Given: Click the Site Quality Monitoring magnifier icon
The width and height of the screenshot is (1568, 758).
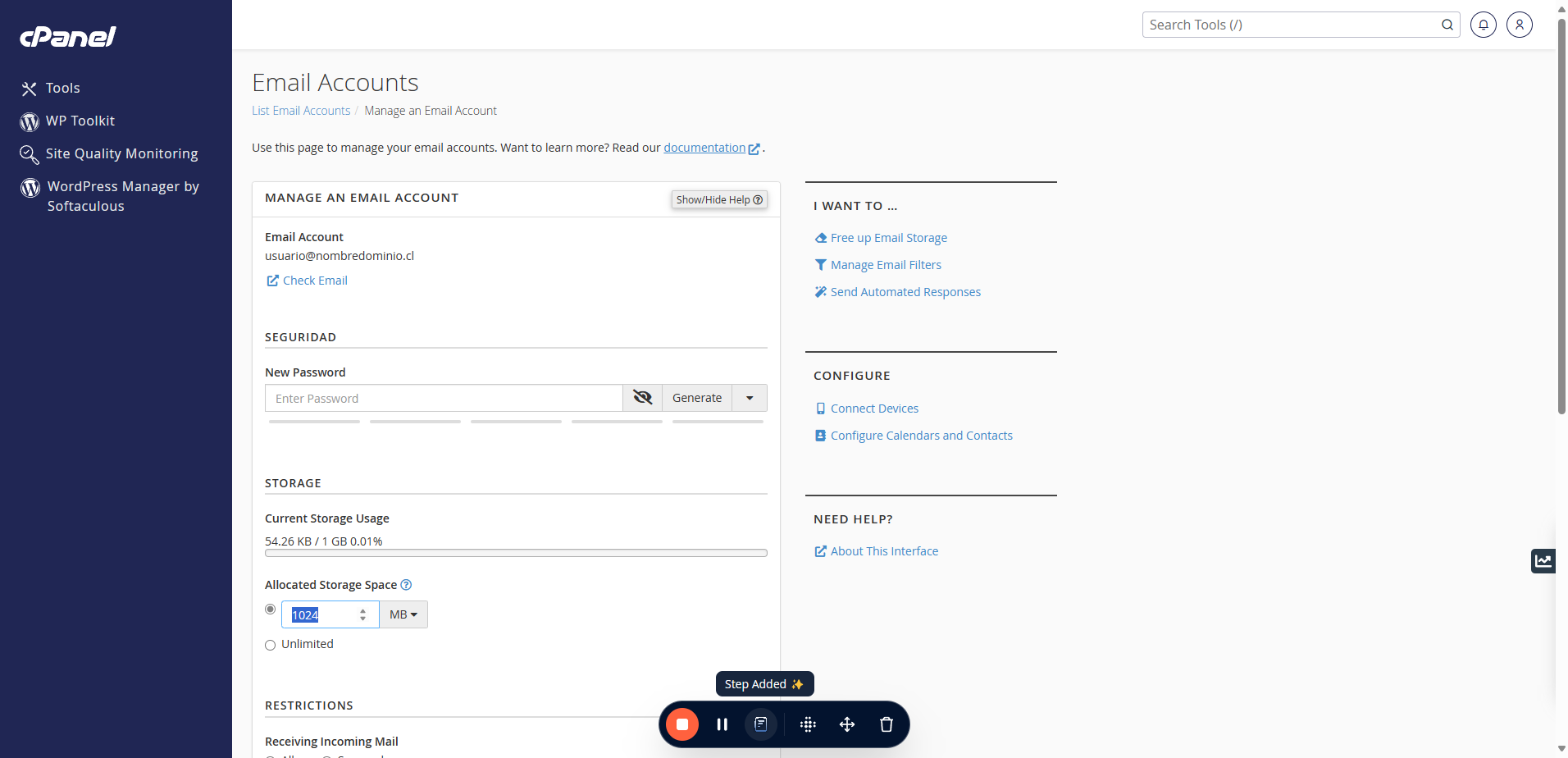Looking at the screenshot, I should point(30,154).
